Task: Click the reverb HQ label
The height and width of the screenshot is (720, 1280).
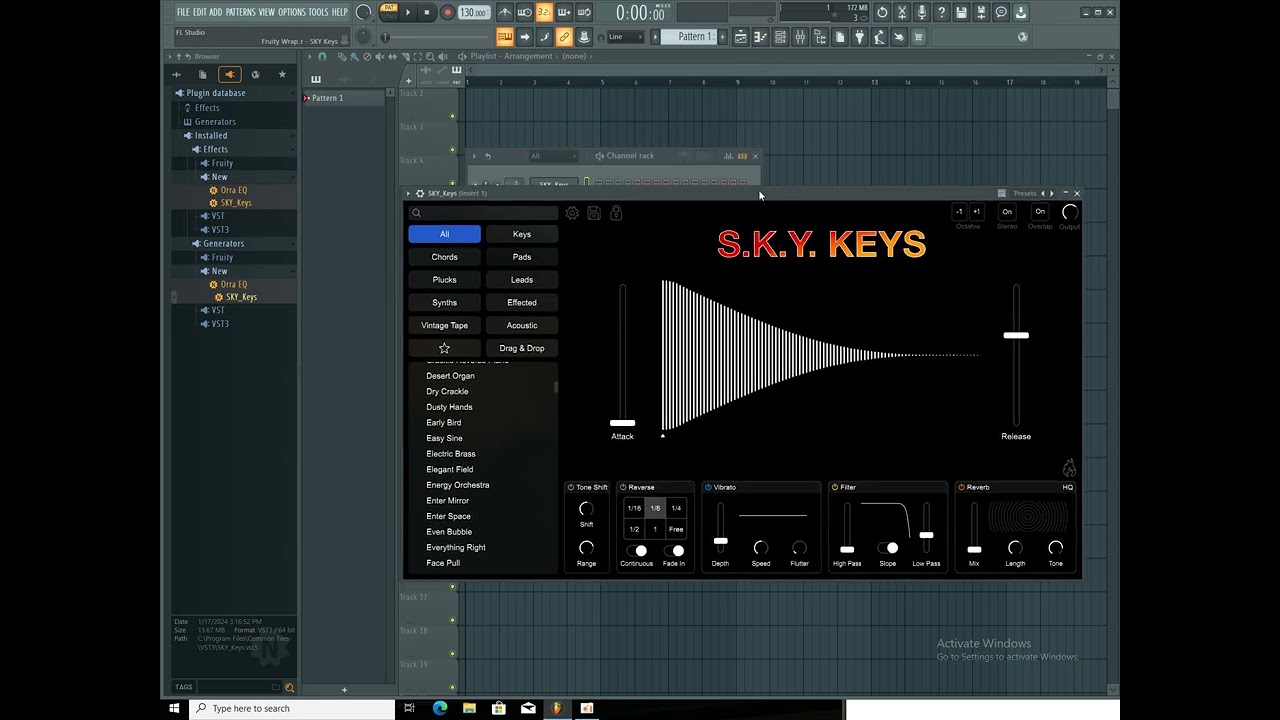Action: tap(1068, 487)
